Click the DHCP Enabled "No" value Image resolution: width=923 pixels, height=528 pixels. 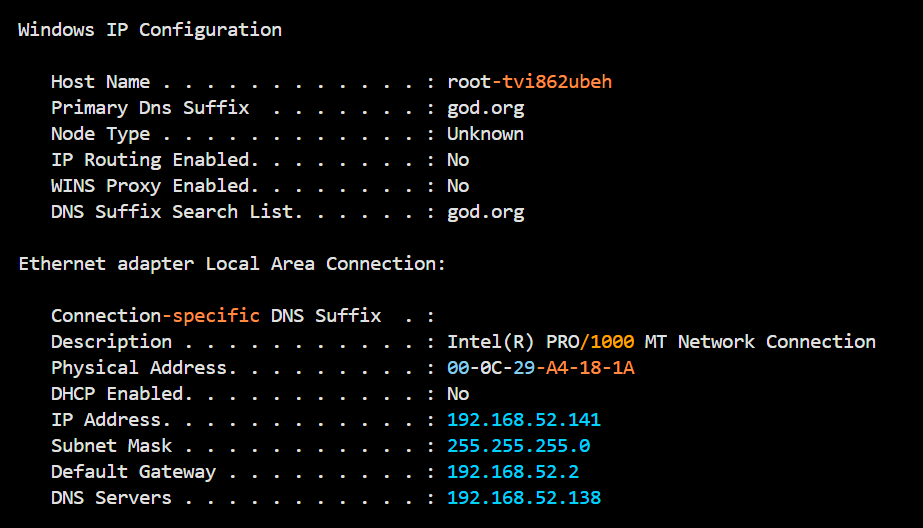(458, 394)
